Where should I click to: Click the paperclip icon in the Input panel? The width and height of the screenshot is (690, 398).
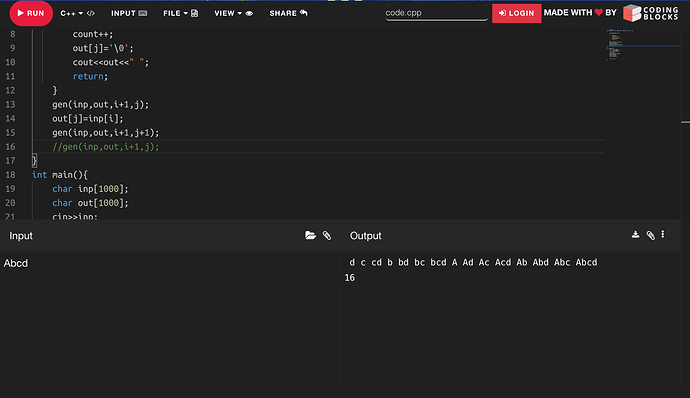(327, 236)
